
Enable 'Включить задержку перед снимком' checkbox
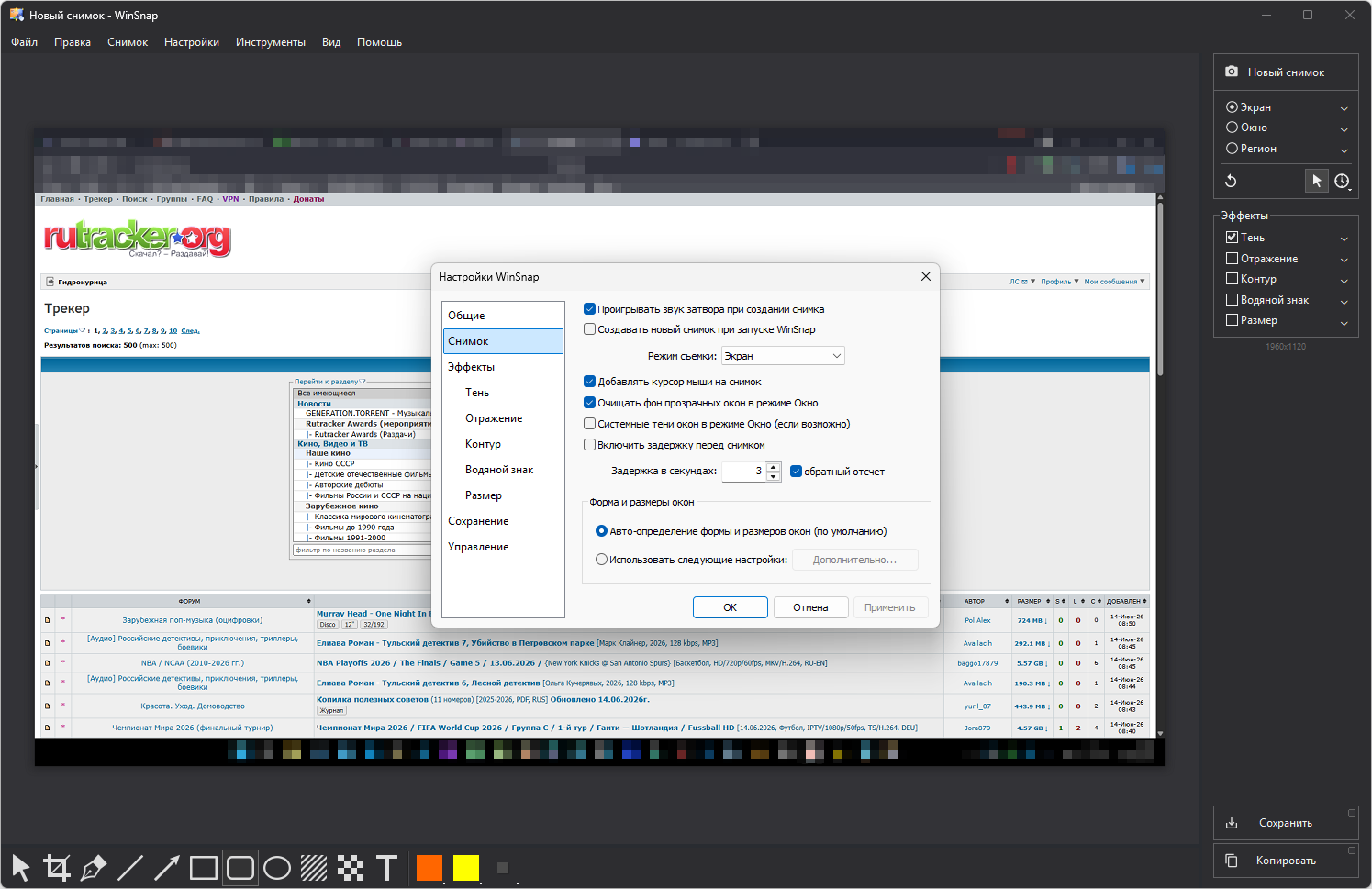[590, 445]
